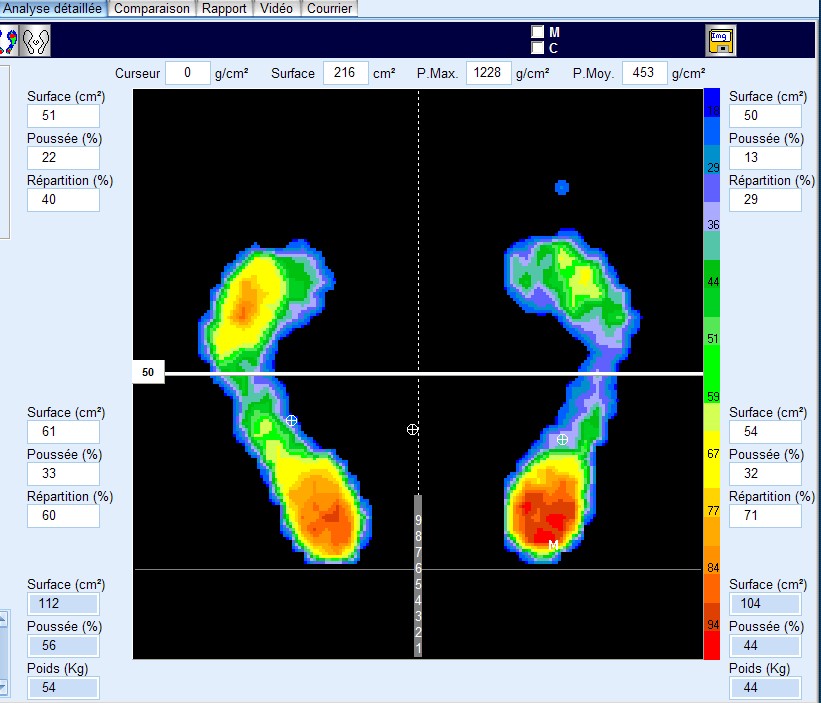Click the save image floppy disk icon
This screenshot has height=703, width=821.
720,40
